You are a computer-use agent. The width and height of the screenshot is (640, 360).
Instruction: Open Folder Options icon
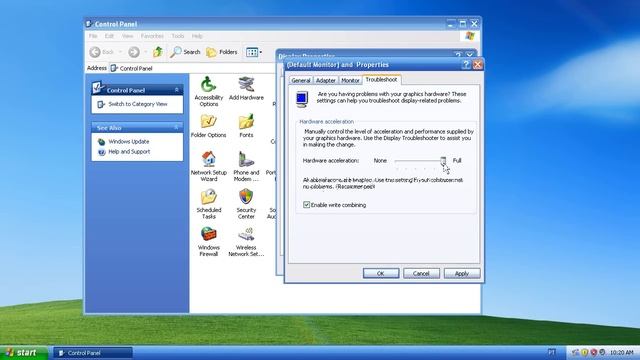pyautogui.click(x=209, y=126)
